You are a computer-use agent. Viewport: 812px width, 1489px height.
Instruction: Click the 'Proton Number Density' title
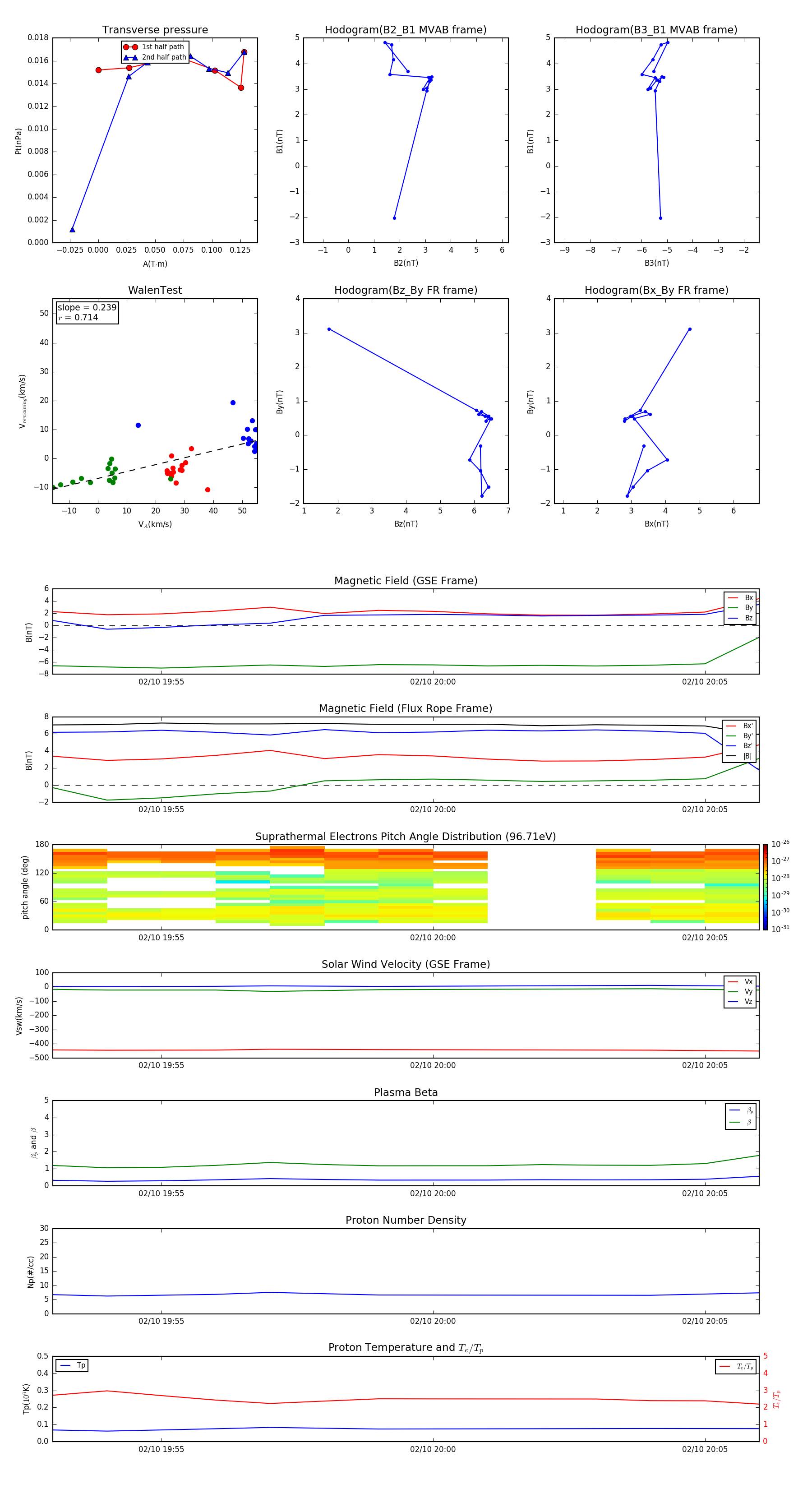point(406,1220)
